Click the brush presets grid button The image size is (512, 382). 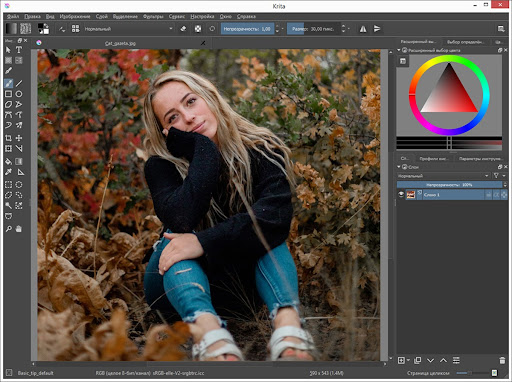[x=76, y=29]
